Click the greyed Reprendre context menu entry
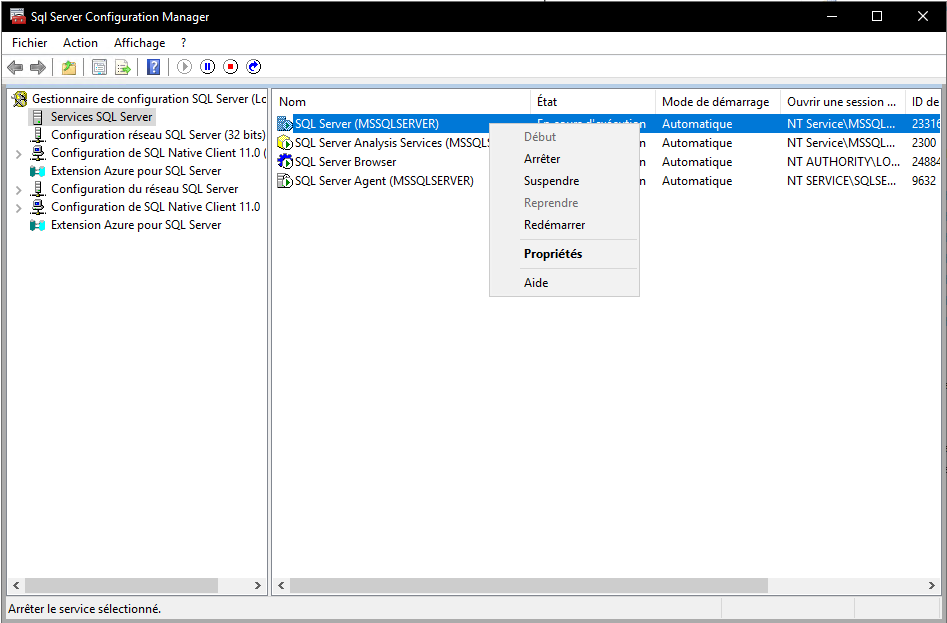The height and width of the screenshot is (623, 947). [x=564, y=203]
